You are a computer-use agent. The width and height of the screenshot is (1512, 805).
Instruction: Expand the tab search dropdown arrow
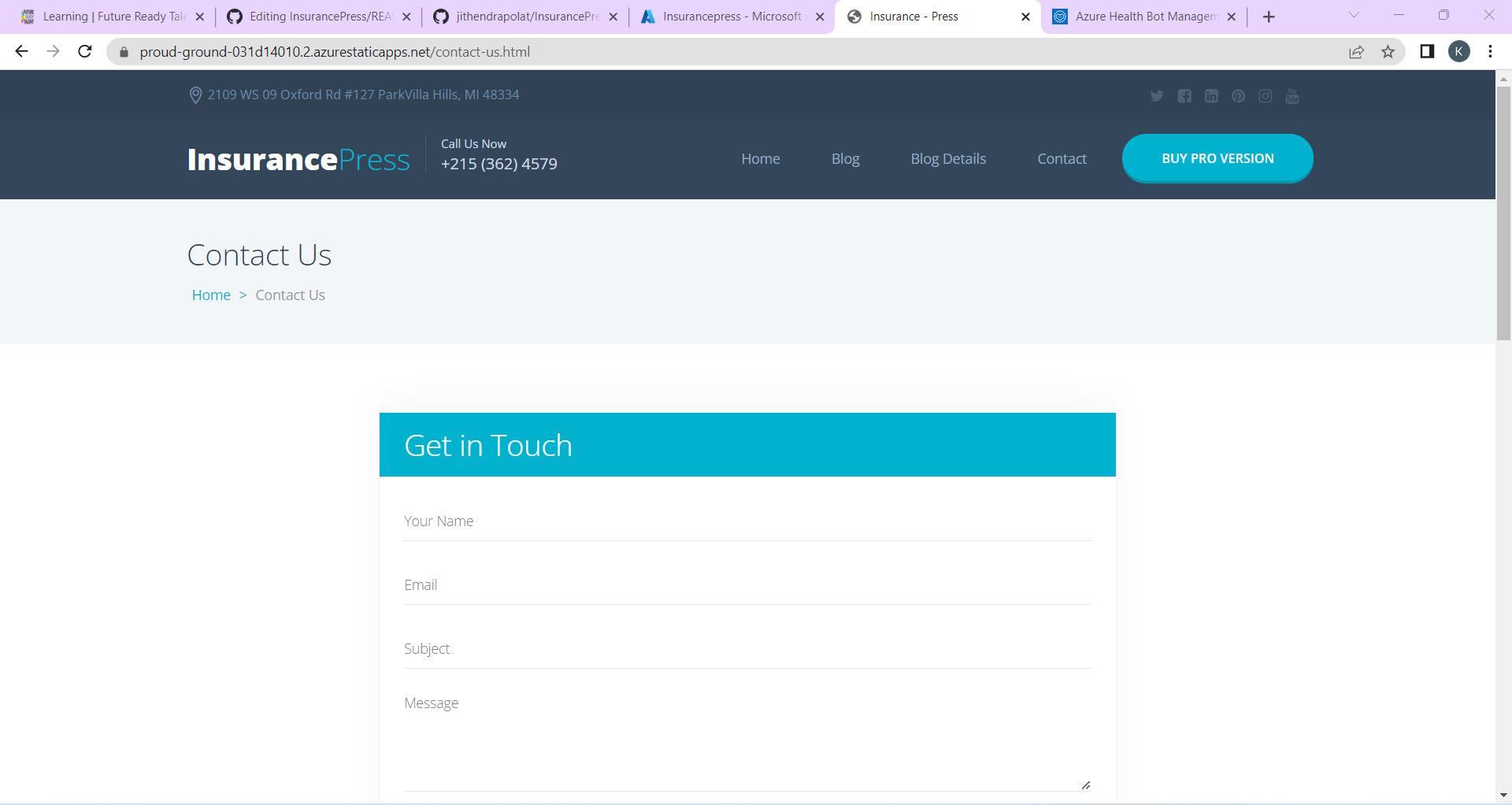coord(1354,15)
